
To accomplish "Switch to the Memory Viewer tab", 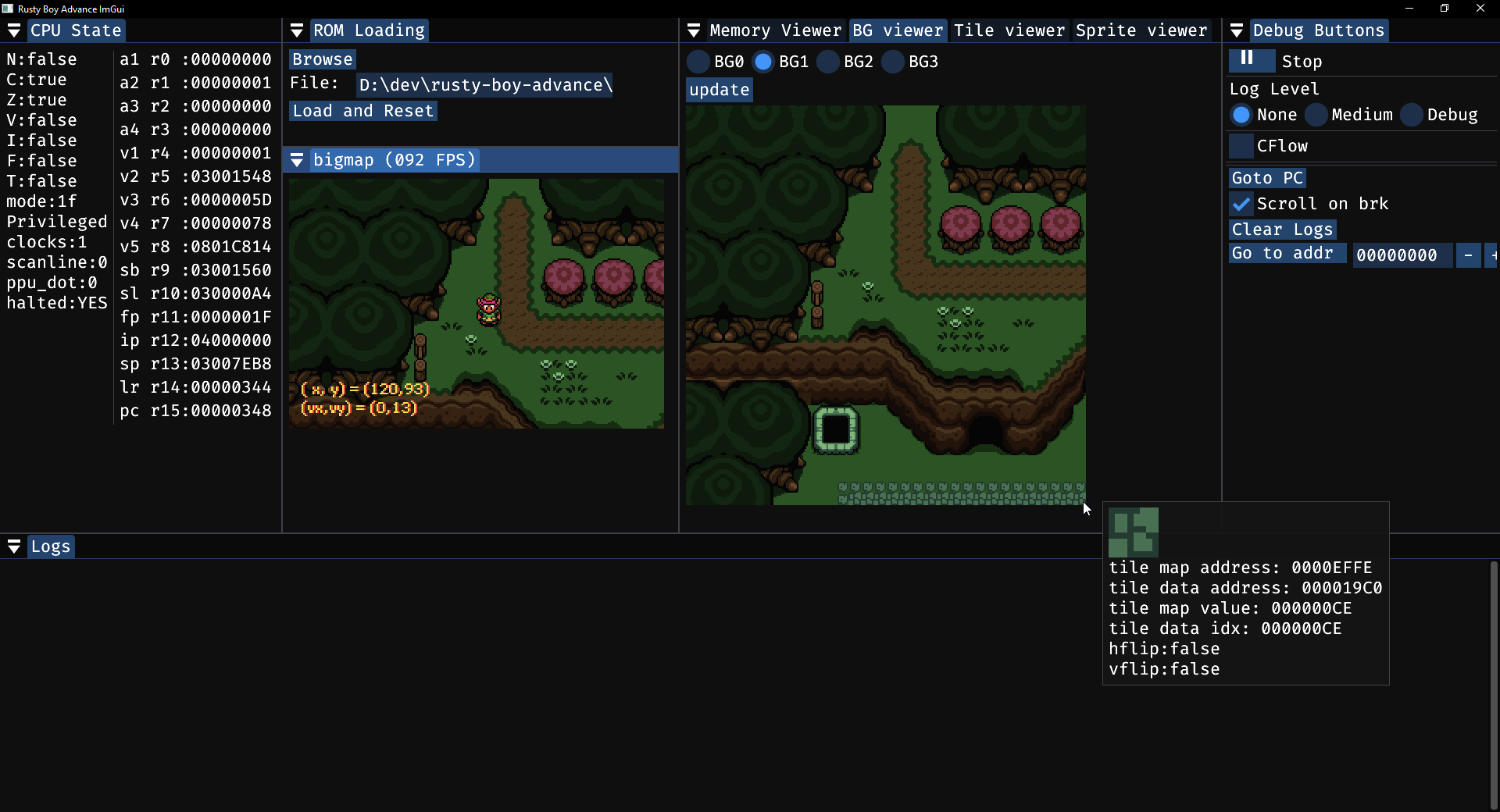I will (776, 30).
